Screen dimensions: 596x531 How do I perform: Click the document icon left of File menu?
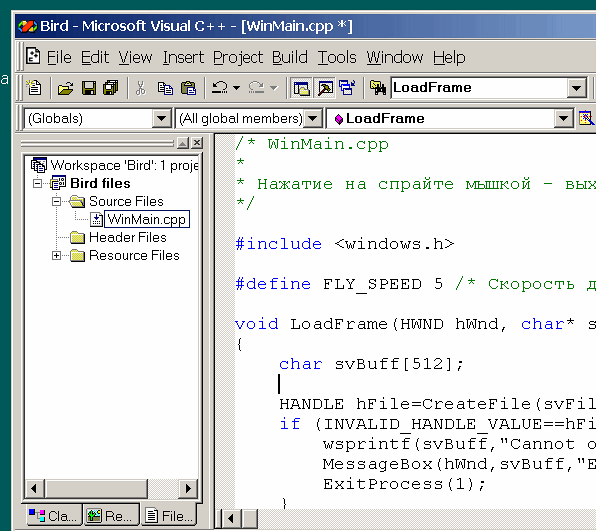click(x=33, y=57)
